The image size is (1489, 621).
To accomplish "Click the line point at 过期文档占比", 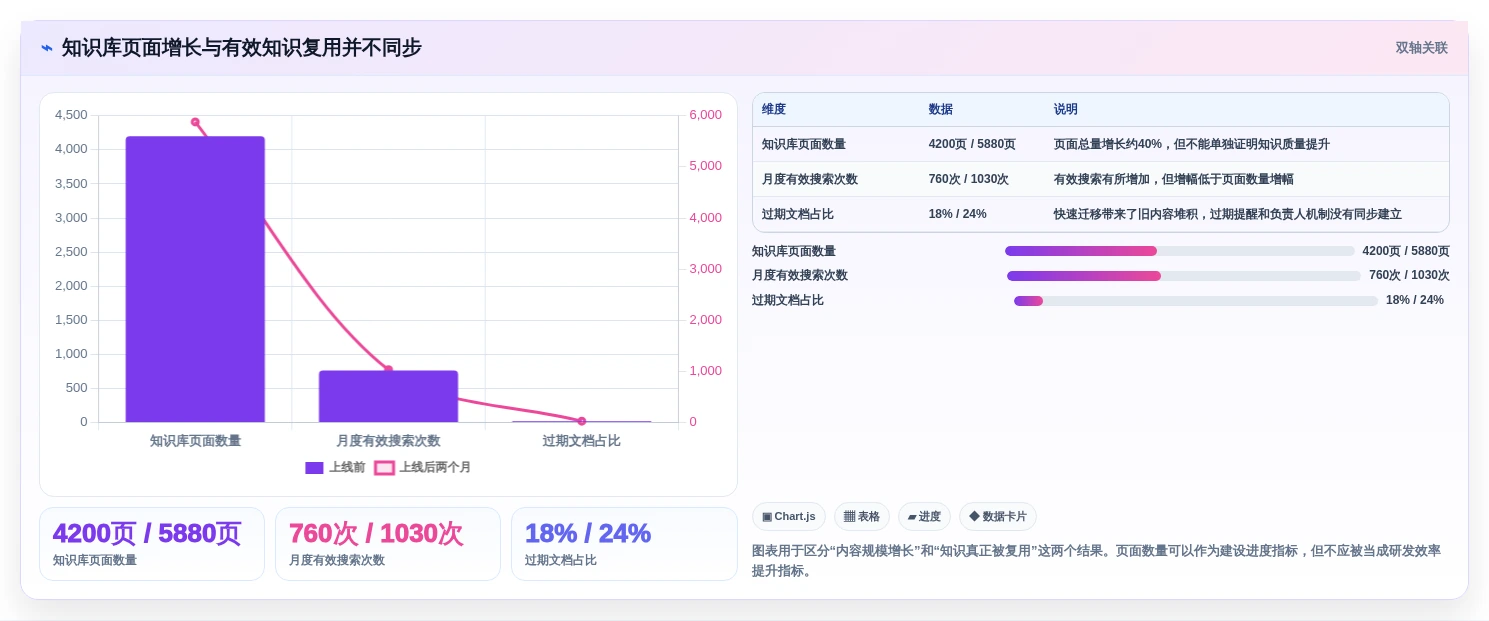I will pos(581,421).
